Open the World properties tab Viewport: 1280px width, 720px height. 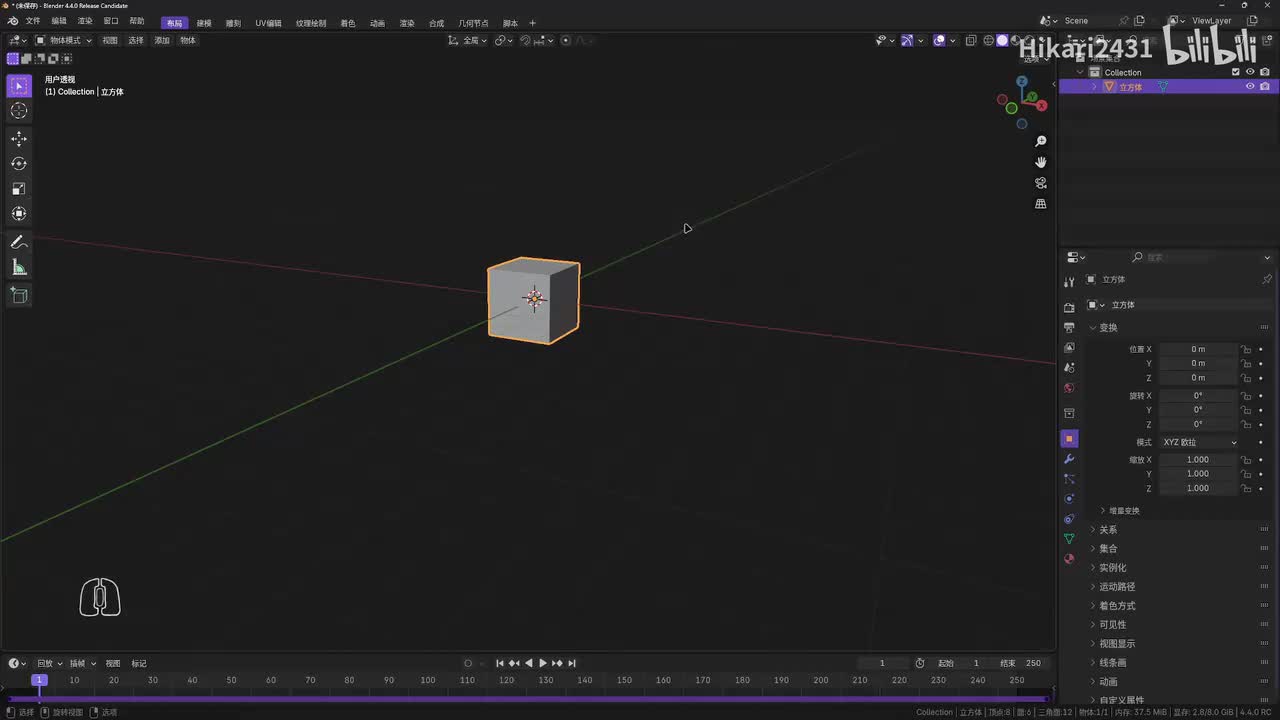point(1069,388)
